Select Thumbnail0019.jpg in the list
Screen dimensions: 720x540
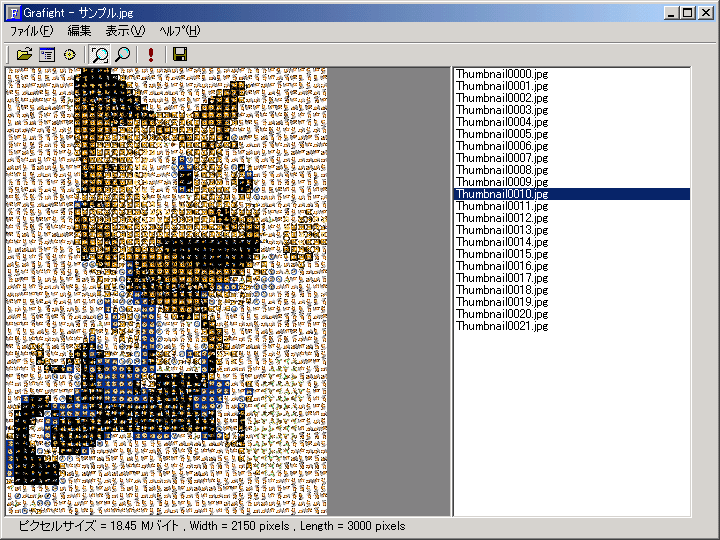point(572,302)
